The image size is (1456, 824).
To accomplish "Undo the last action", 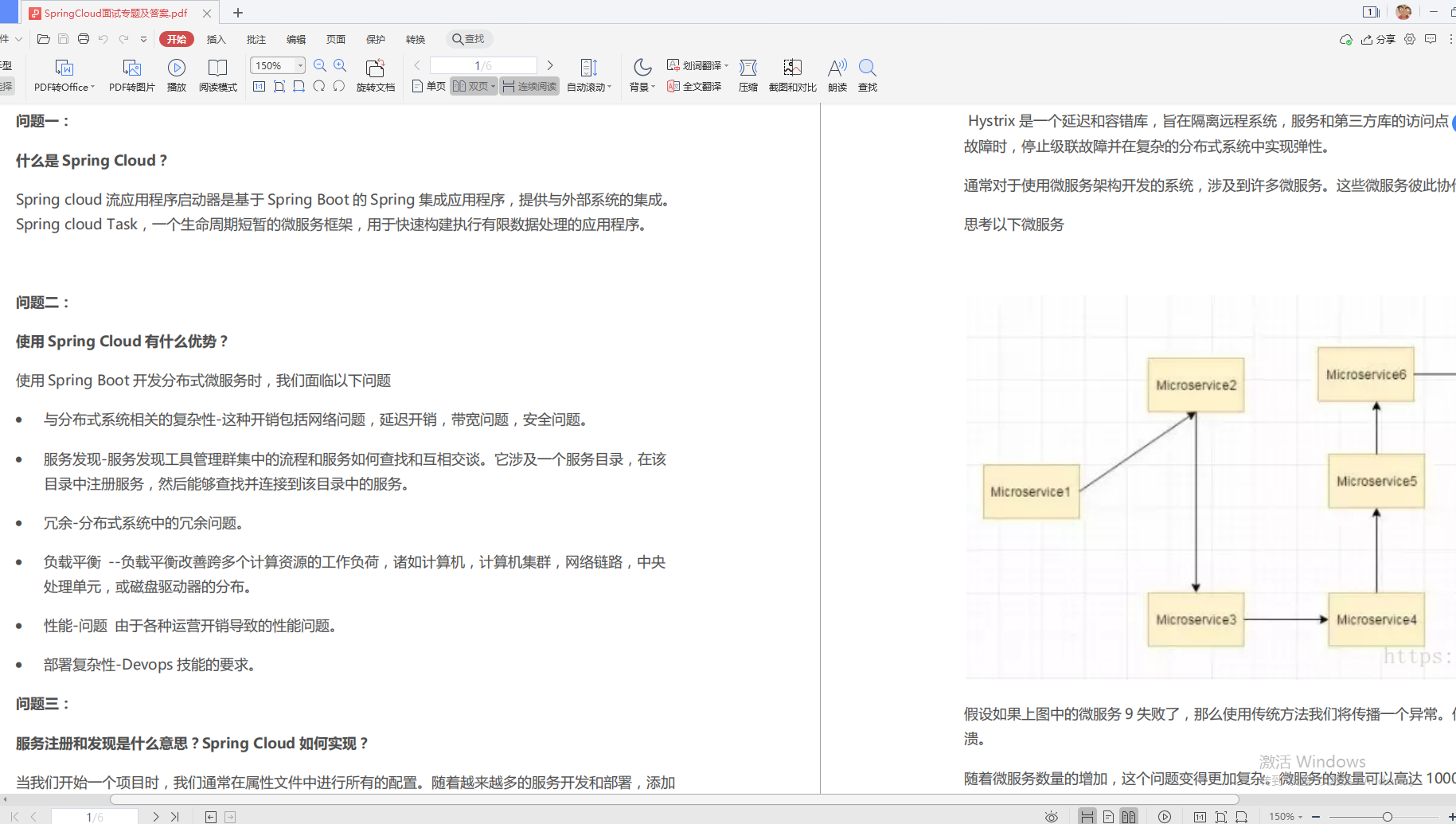I will click(x=103, y=39).
